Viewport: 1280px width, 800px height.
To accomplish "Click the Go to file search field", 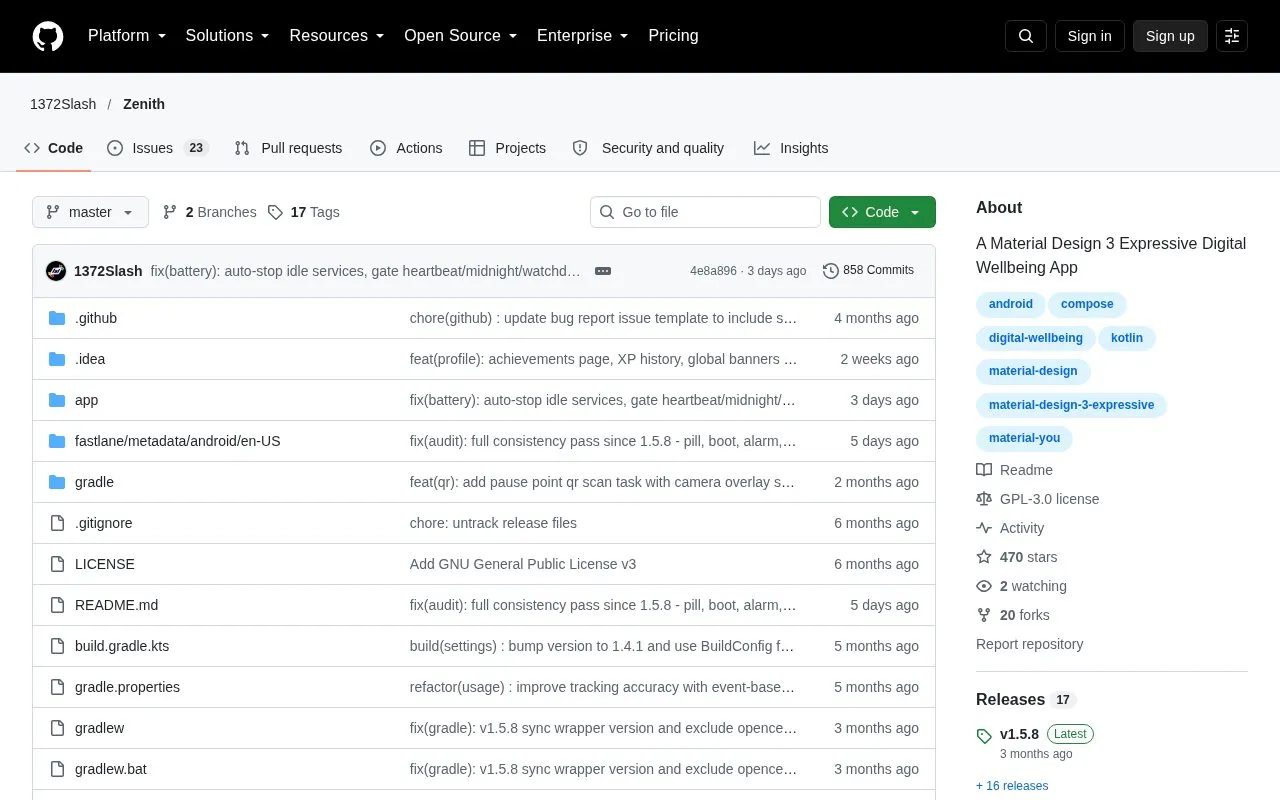I will (705, 212).
